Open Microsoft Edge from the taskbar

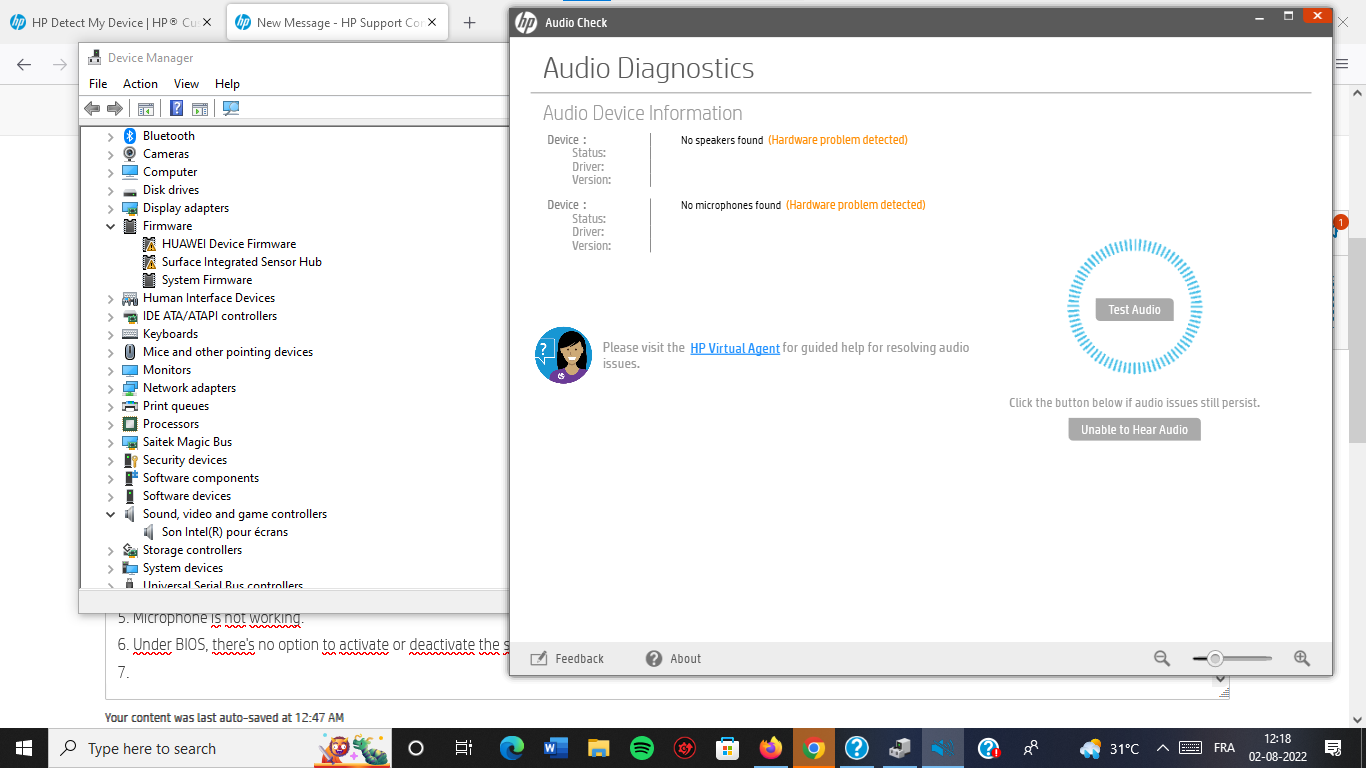coord(512,748)
